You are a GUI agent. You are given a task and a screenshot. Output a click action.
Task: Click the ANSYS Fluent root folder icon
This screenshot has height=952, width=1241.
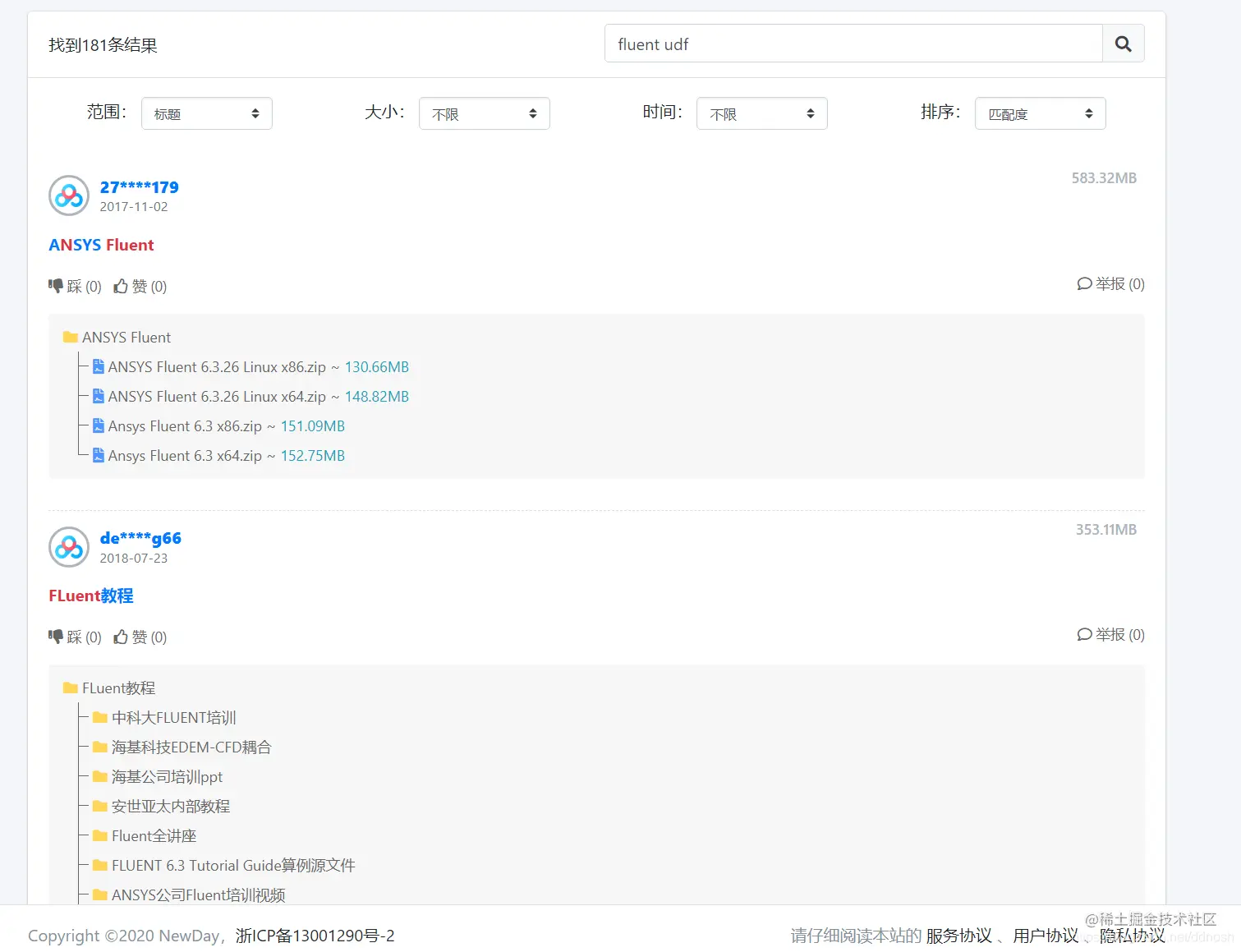click(x=71, y=337)
